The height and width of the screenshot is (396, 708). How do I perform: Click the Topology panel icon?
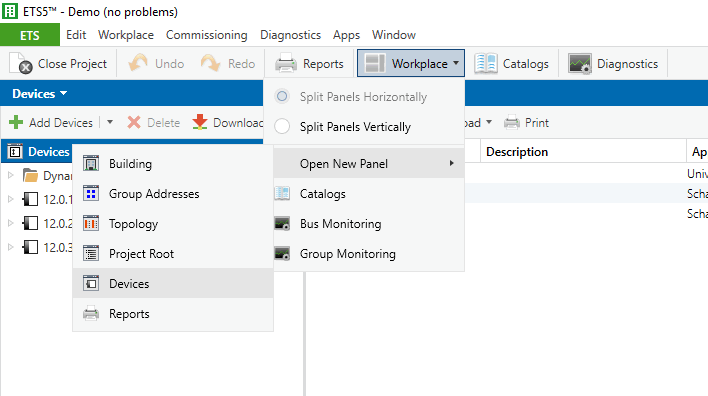91,224
